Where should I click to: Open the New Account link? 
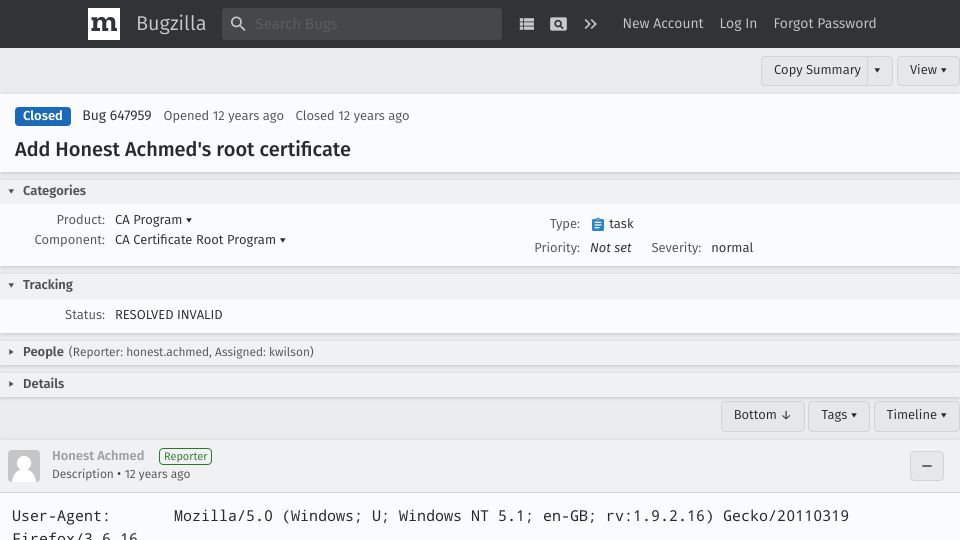663,23
